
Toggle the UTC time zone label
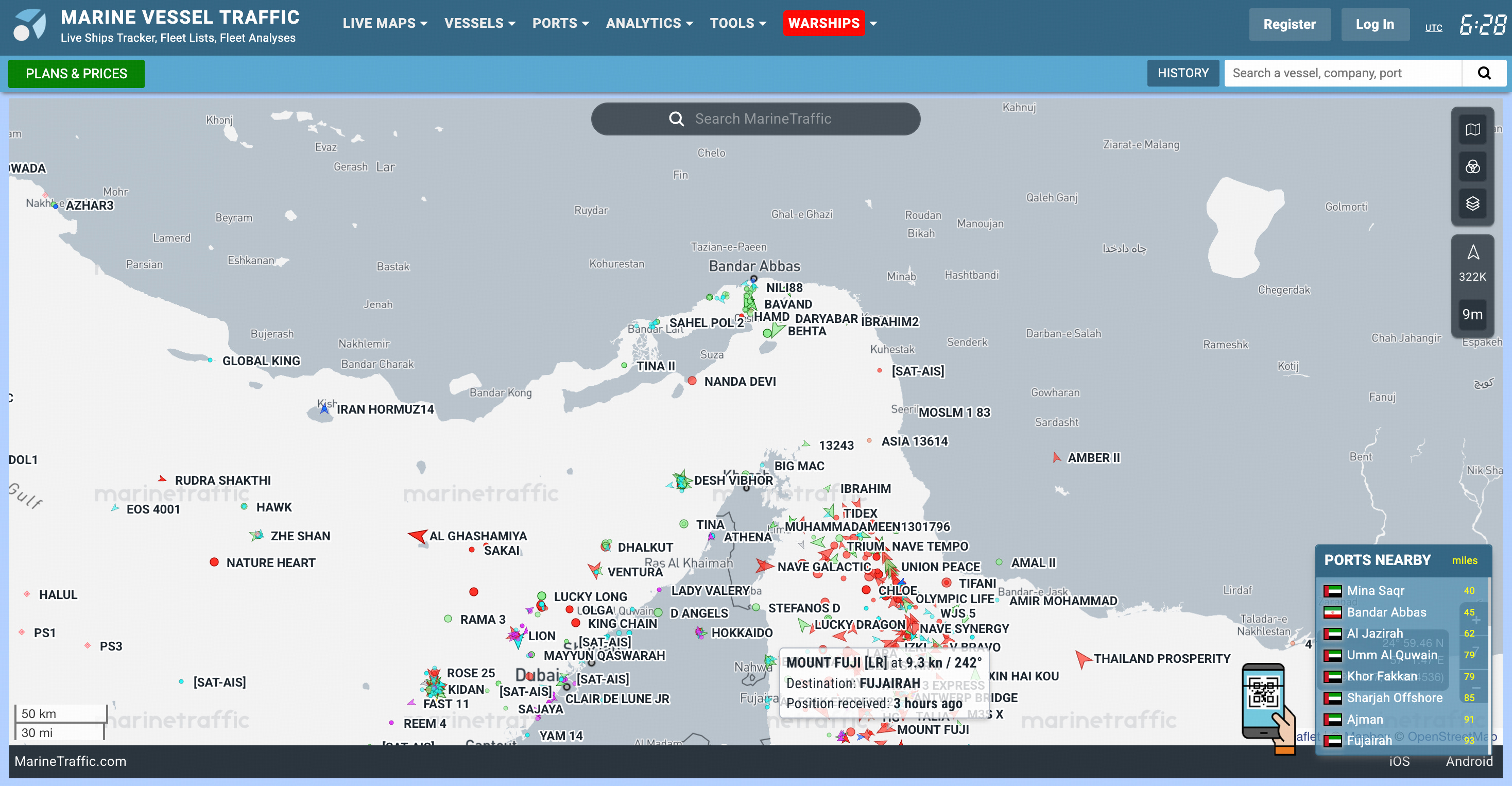(1433, 28)
